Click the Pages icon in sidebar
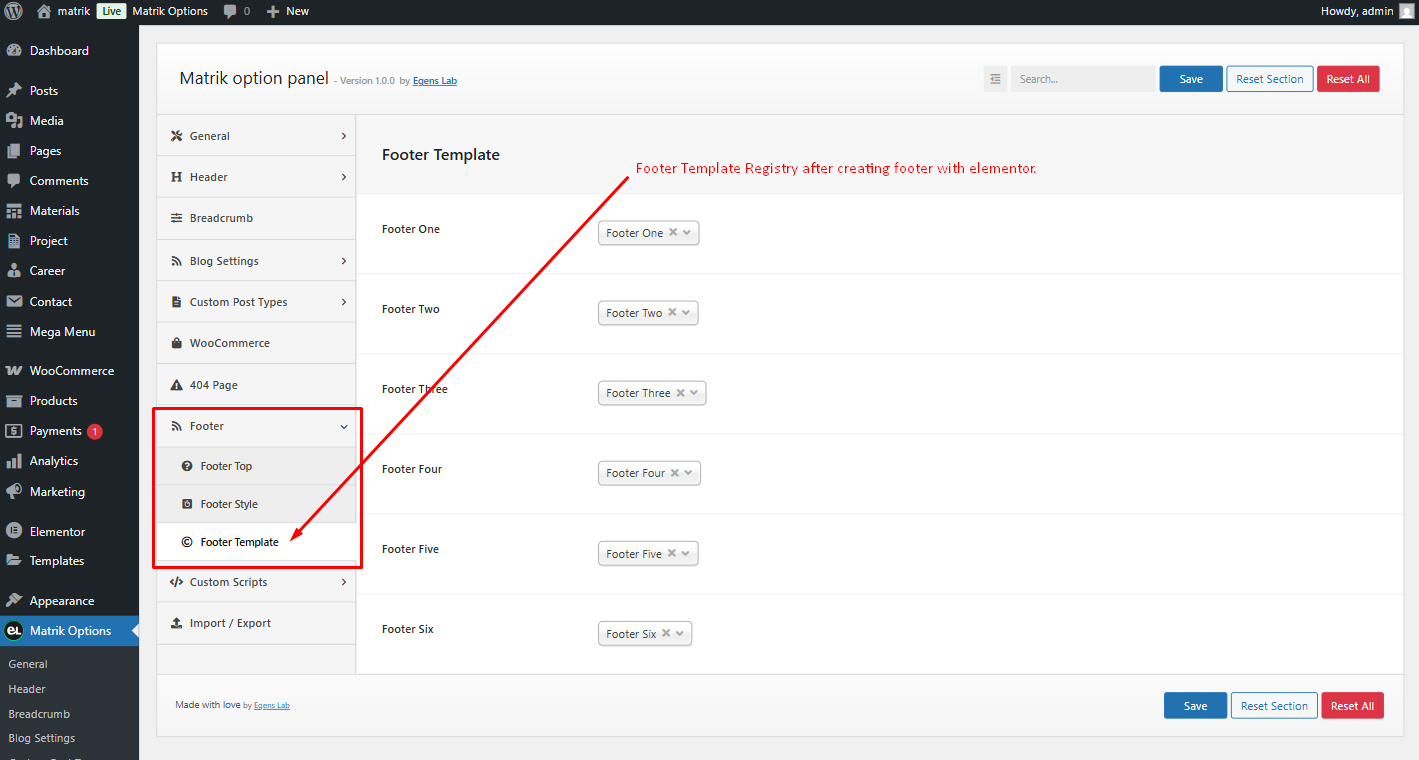The height and width of the screenshot is (760, 1419). click(x=14, y=151)
